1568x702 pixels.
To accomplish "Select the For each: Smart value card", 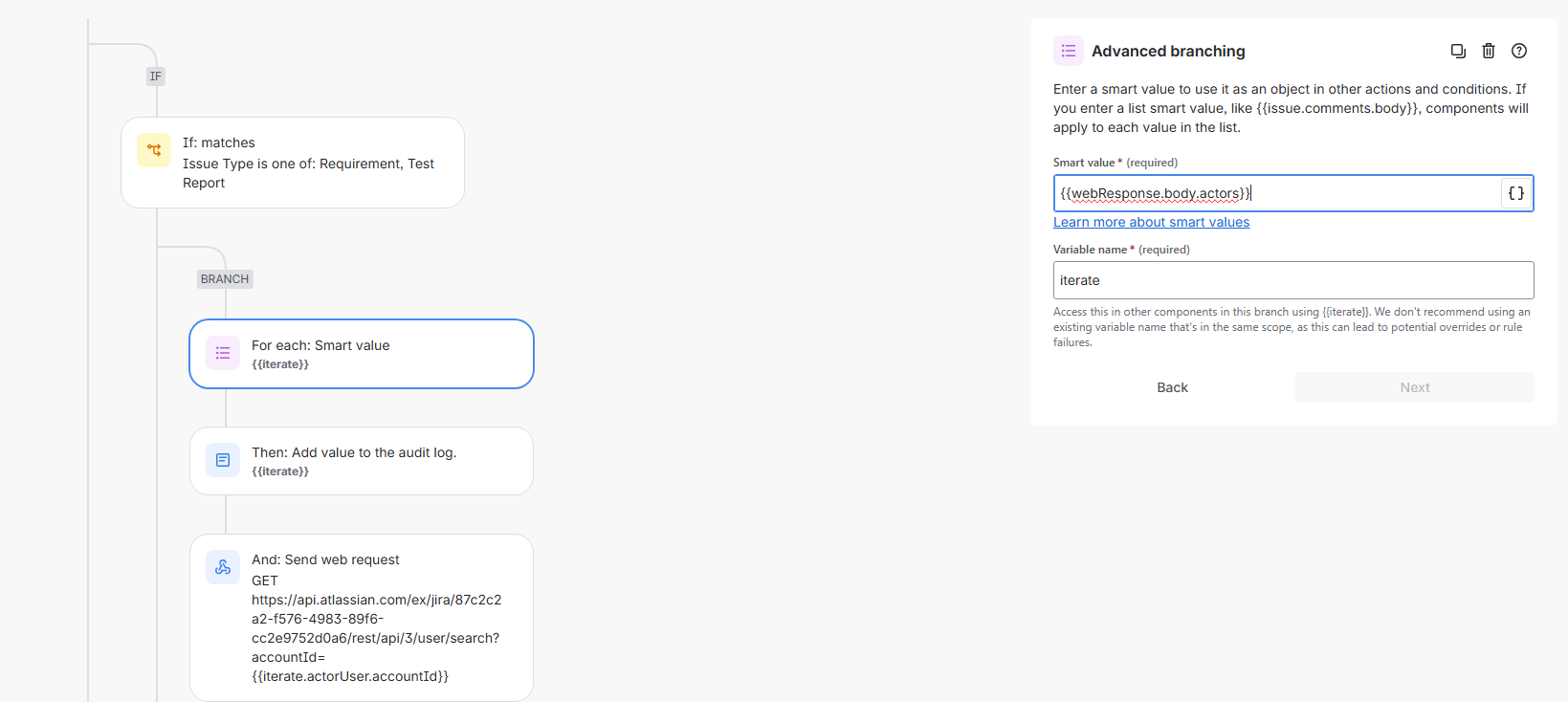I will pos(362,354).
